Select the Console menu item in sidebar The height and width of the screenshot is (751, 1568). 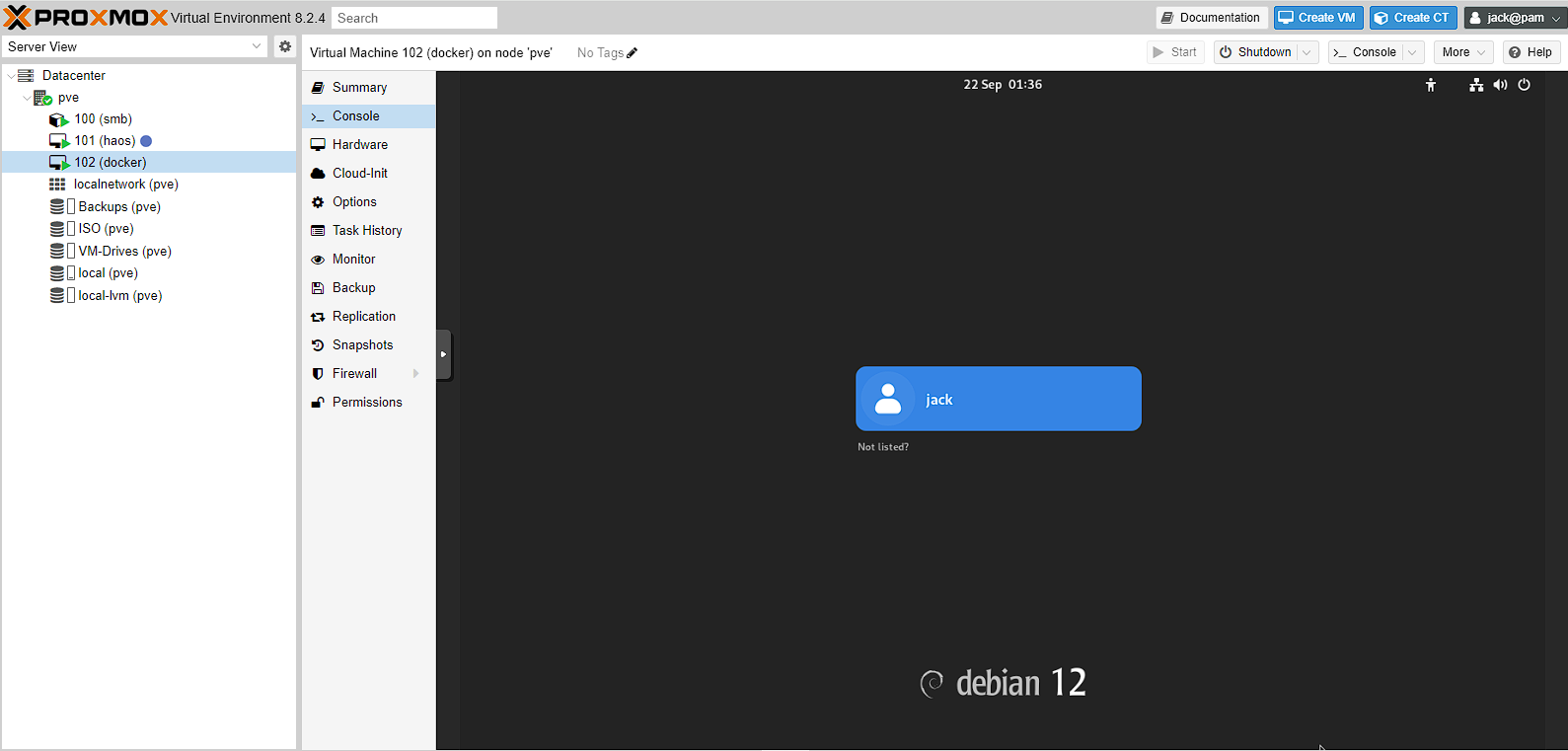pos(369,116)
